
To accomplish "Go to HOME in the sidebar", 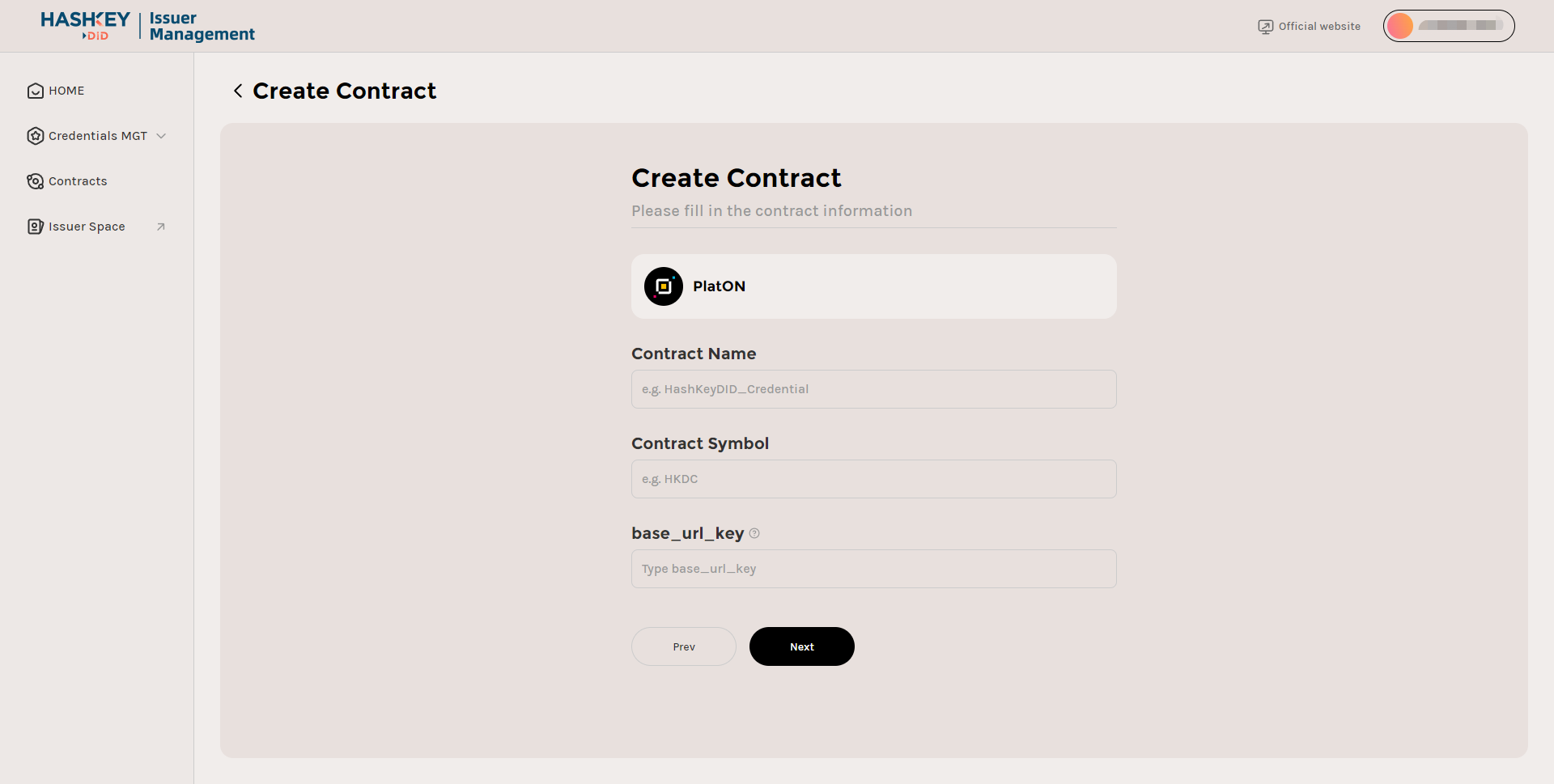I will (66, 91).
